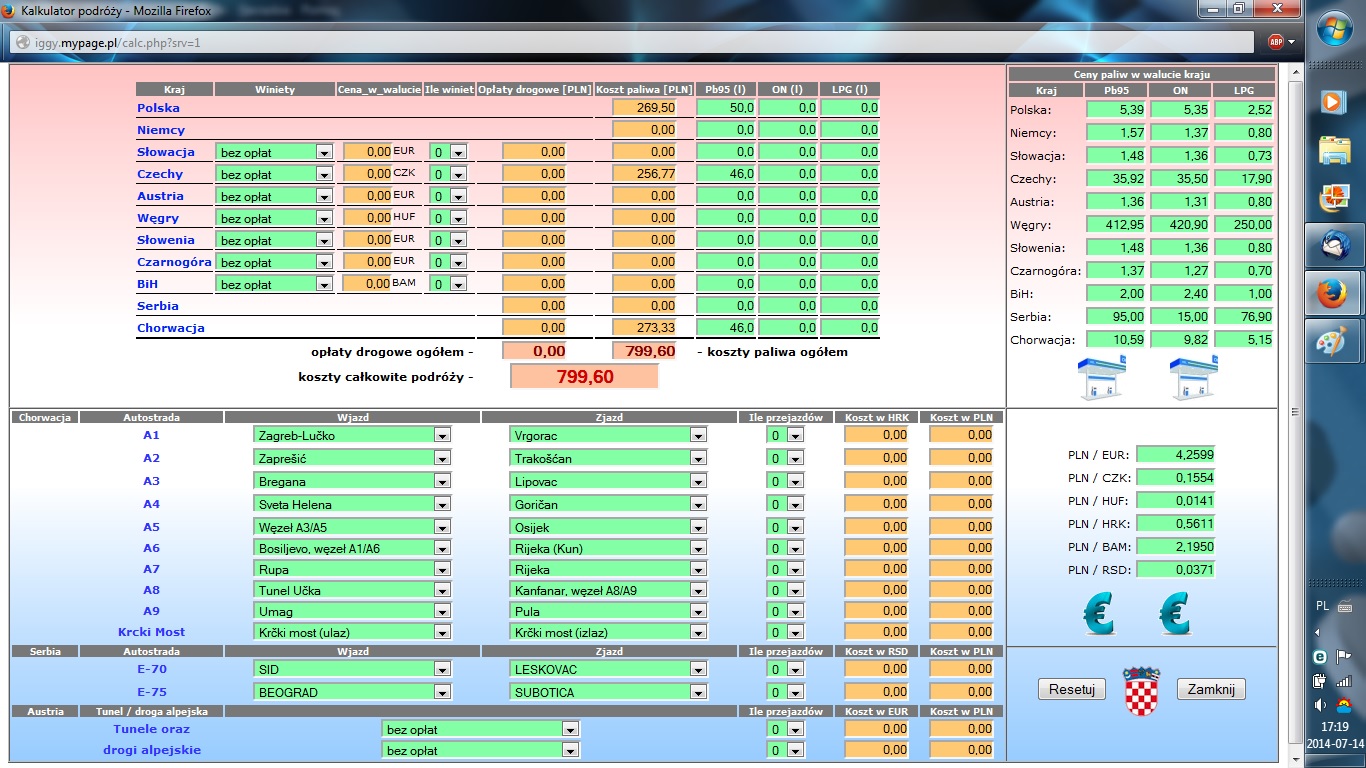
Task: Open the Czechy vignette count dropdown
Action: [458, 174]
